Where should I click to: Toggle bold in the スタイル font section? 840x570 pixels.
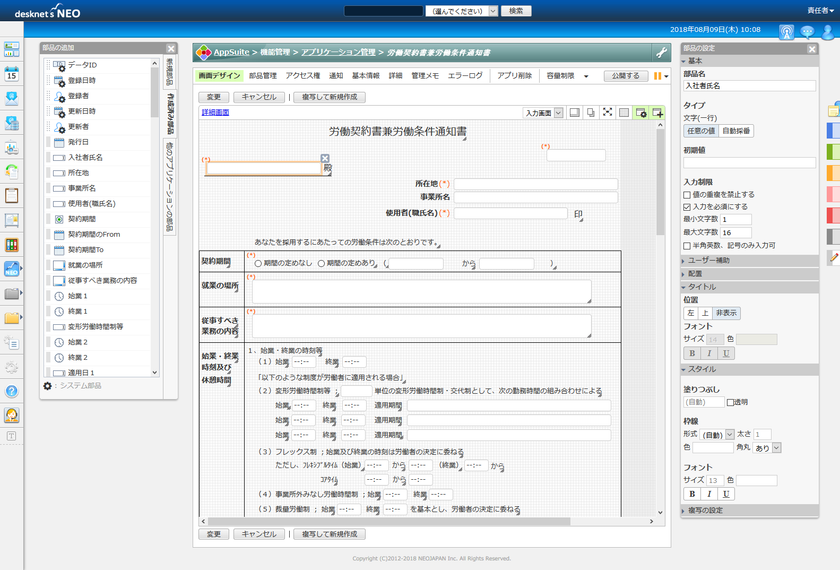[x=692, y=494]
